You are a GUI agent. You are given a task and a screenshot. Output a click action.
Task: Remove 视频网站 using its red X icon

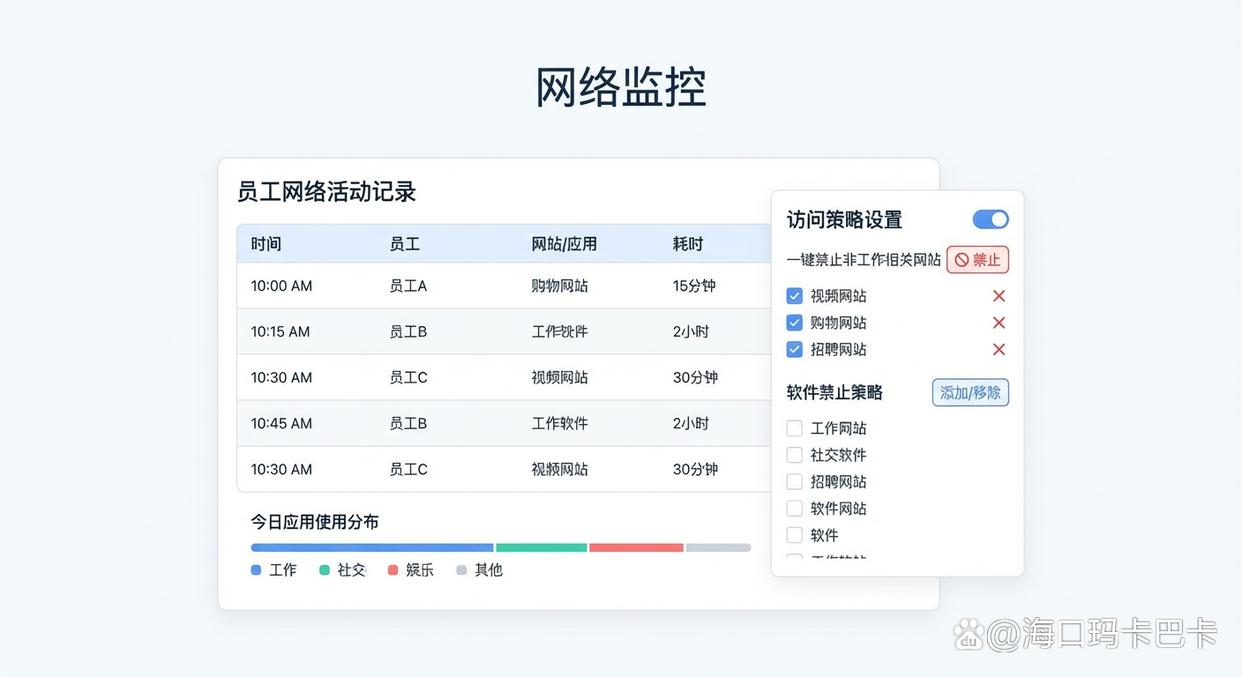coord(998,295)
